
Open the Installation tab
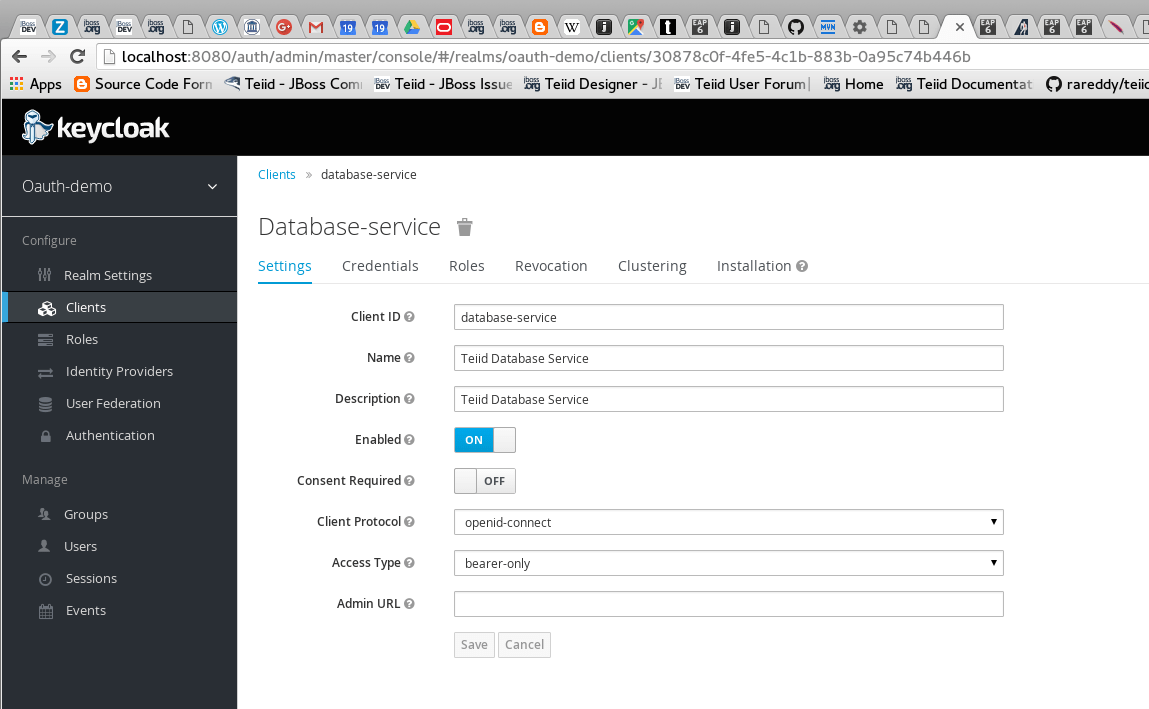[754, 265]
